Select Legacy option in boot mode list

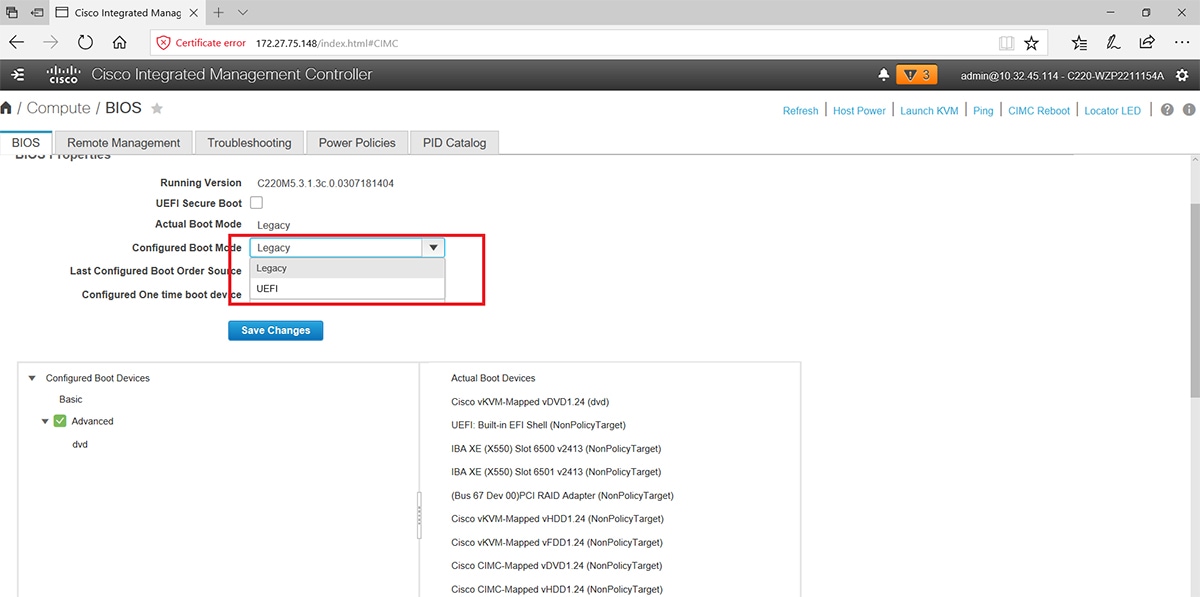tap(347, 268)
